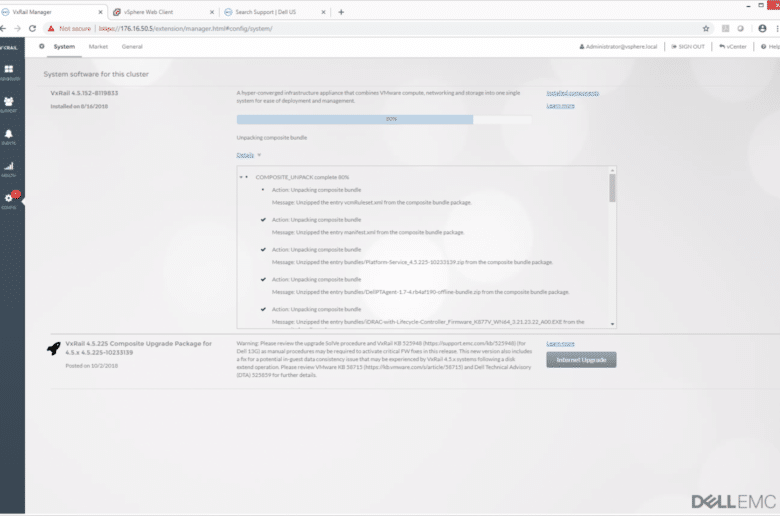The width and height of the screenshot is (780, 516).
Task: Click the 'Posted on 10/2/2018' text
Action: coord(92,366)
